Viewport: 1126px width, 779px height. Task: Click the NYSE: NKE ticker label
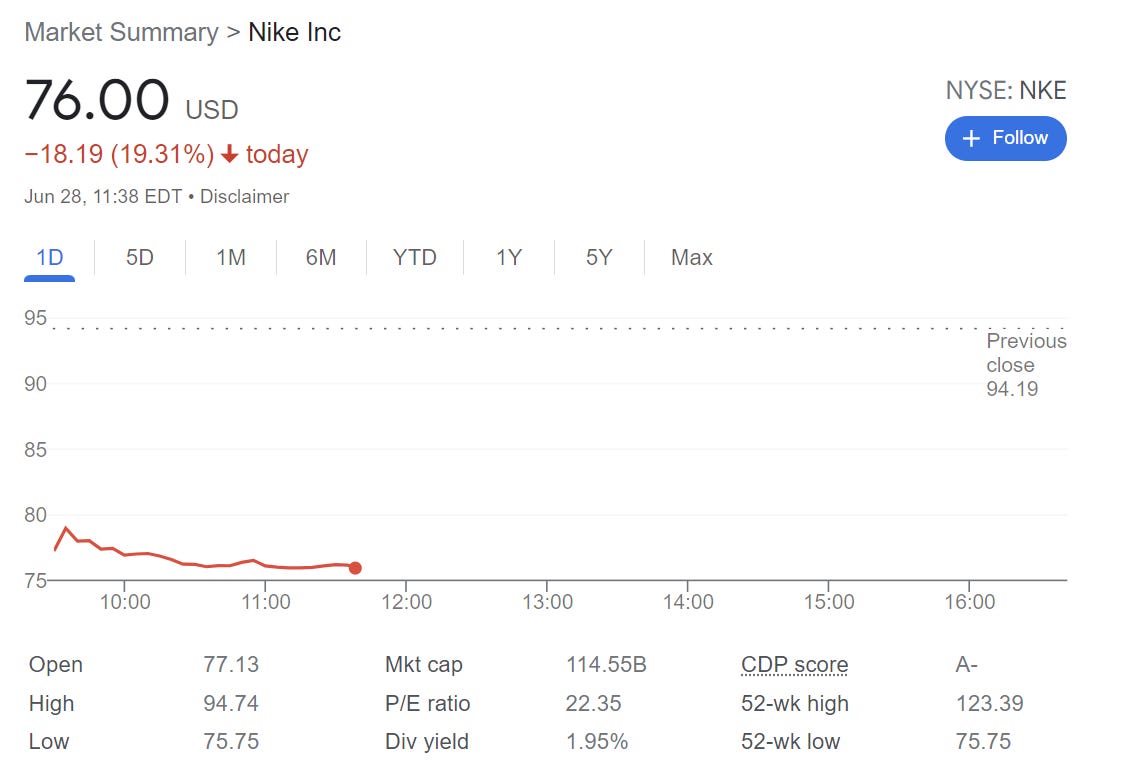click(x=1005, y=91)
